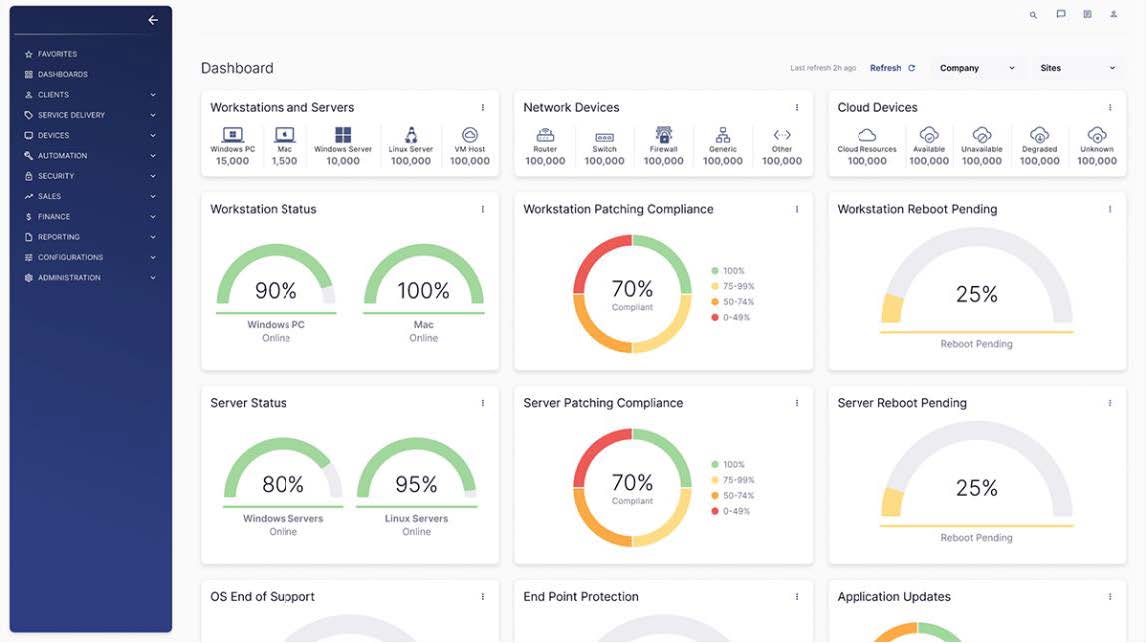The width and height of the screenshot is (1146, 643).
Task: Click the Generic network device icon
Action: [723, 134]
